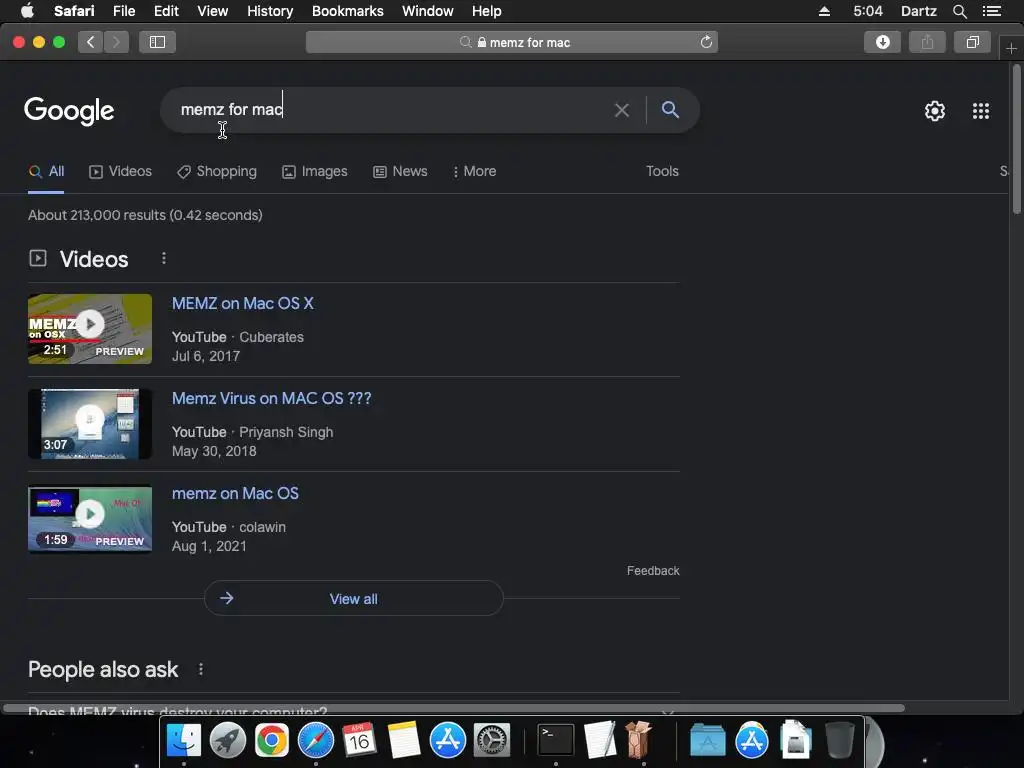Click the Safari address bar
This screenshot has height=768, width=1024.
click(x=512, y=42)
